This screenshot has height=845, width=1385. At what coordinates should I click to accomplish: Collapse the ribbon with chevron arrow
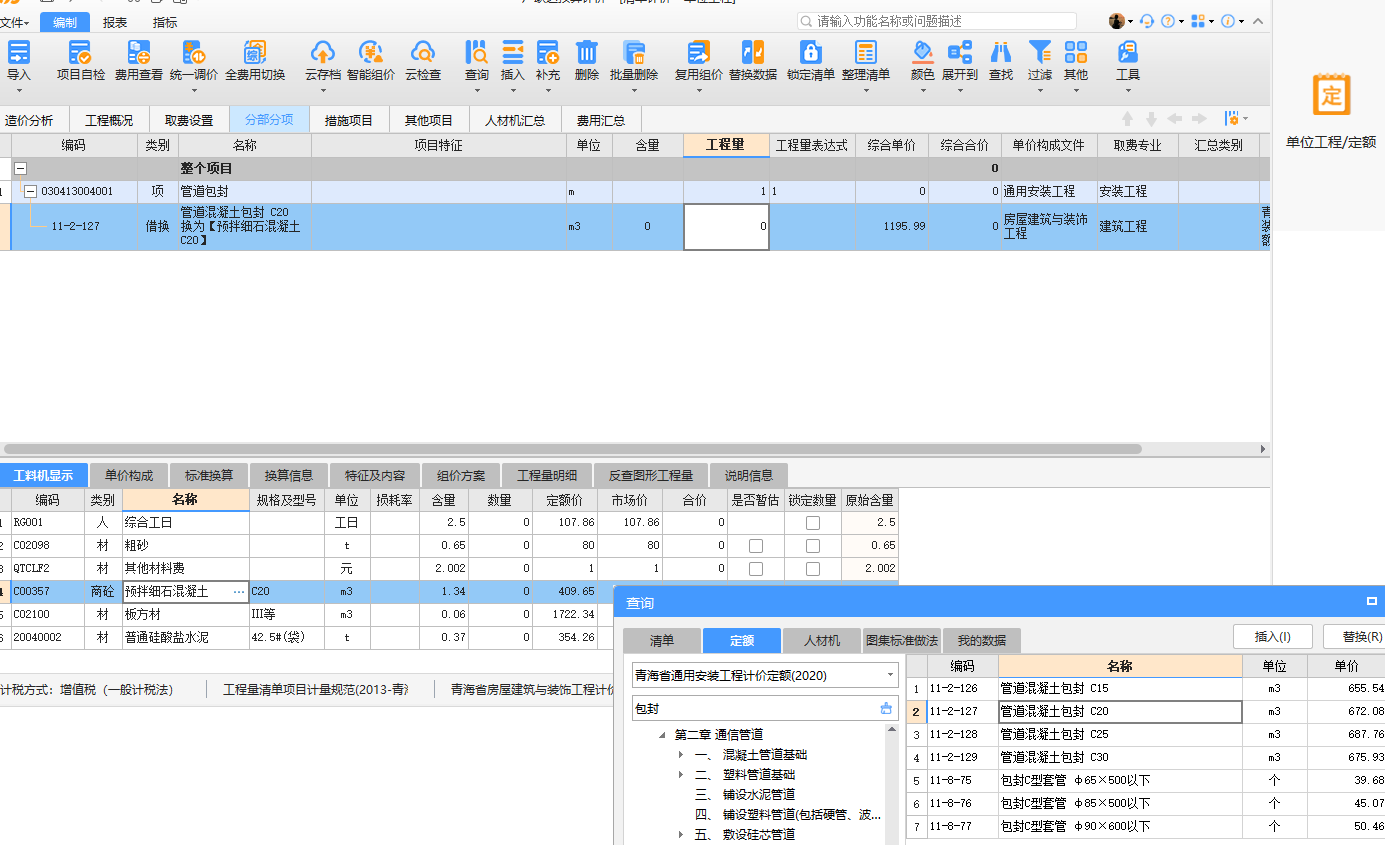click(x=1257, y=21)
